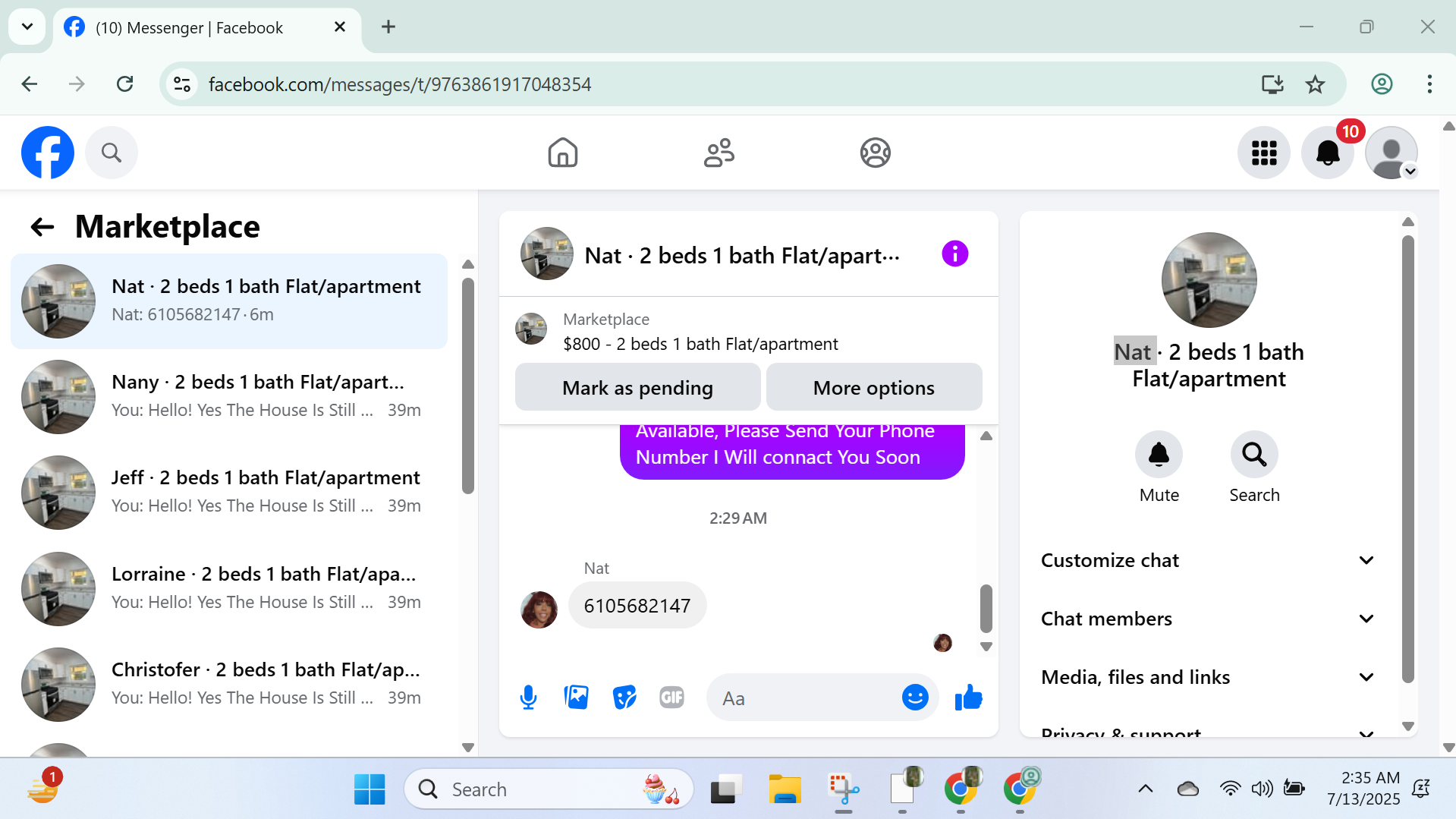Click the Mute bell icon
Screen dimensions: 1456x819
click(1159, 455)
